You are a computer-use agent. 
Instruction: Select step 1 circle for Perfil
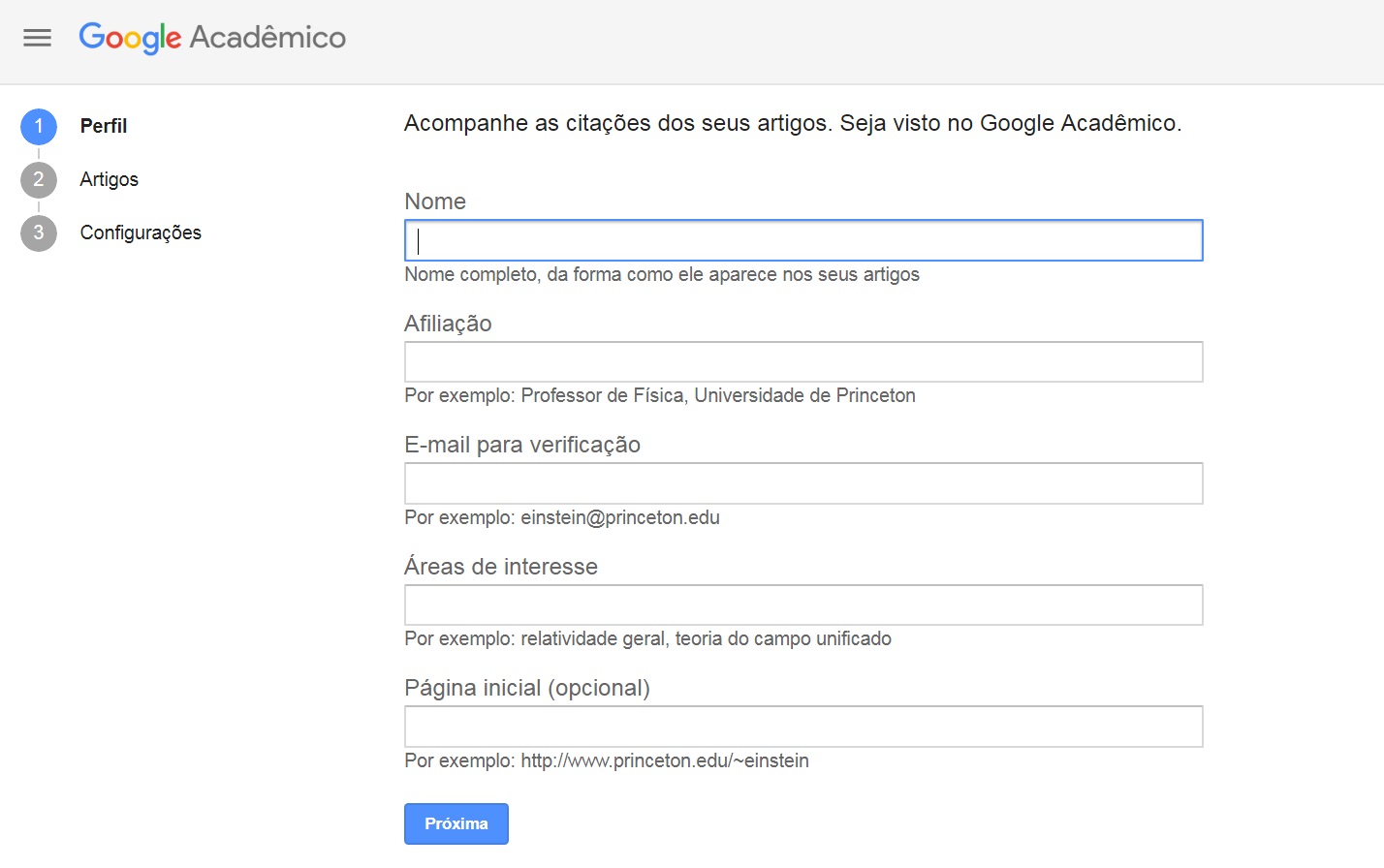point(39,127)
